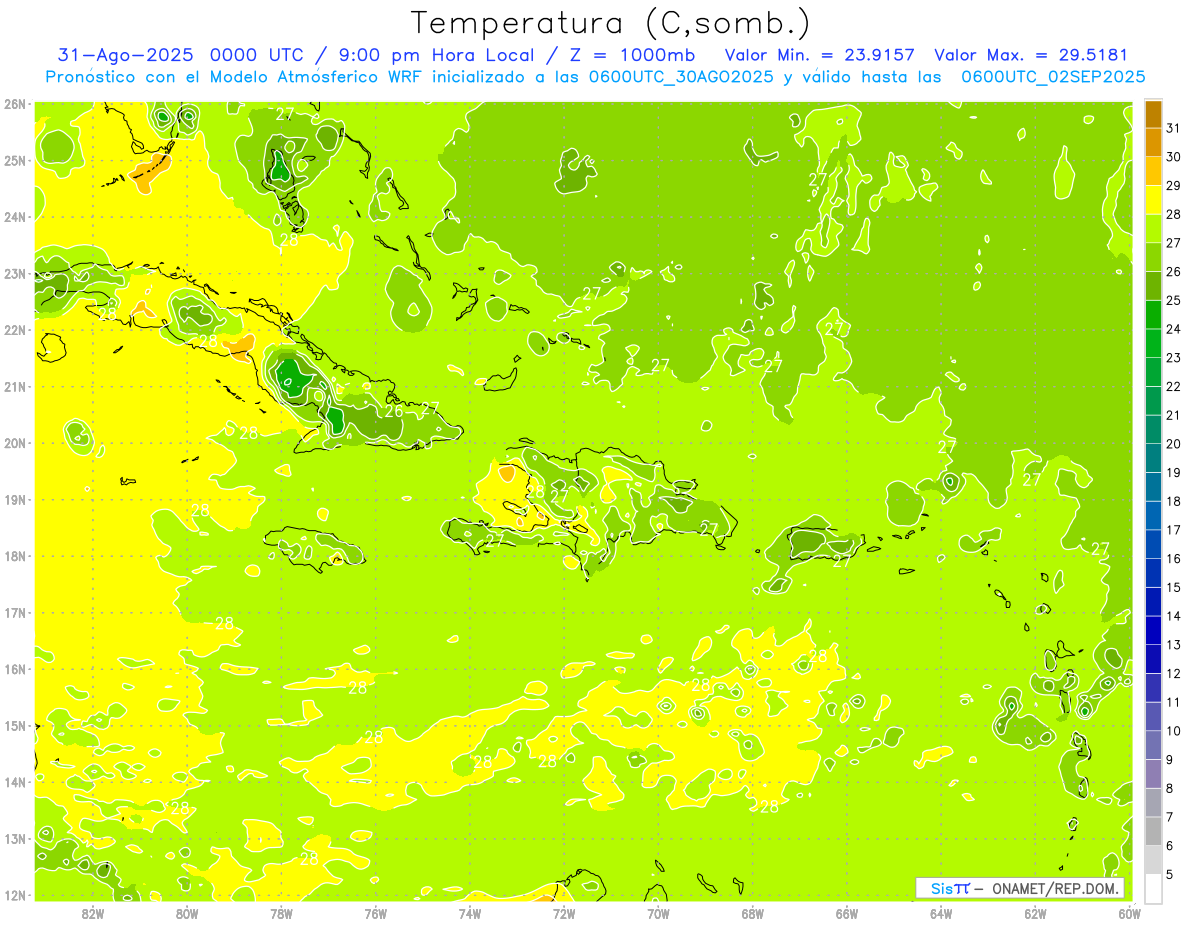Viewport: 1200px width, 927px height.
Task: Click the '15N' latitude axis label
Action: 14,725
